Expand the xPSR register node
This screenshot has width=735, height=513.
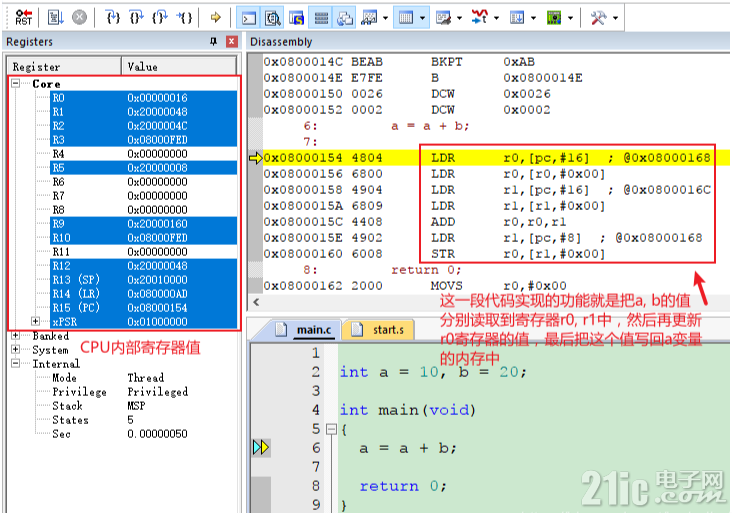36,321
